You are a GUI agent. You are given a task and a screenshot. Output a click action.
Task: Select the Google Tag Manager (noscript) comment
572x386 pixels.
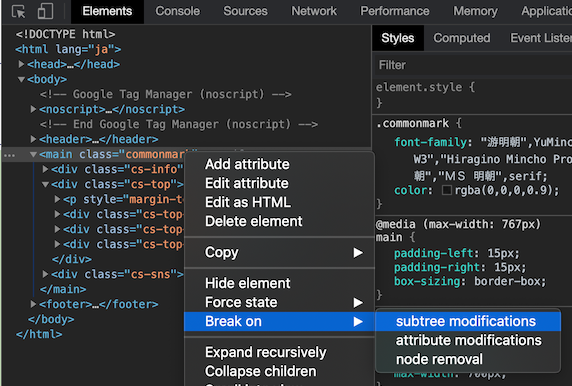166,94
